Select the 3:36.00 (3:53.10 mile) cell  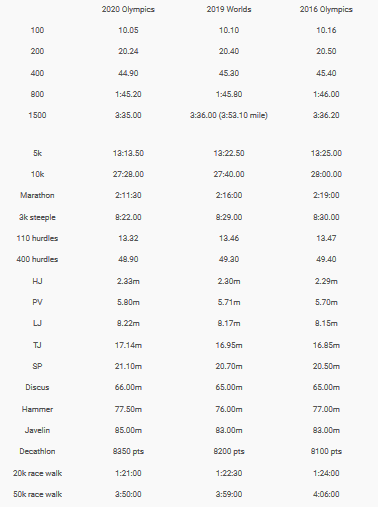tap(229, 115)
